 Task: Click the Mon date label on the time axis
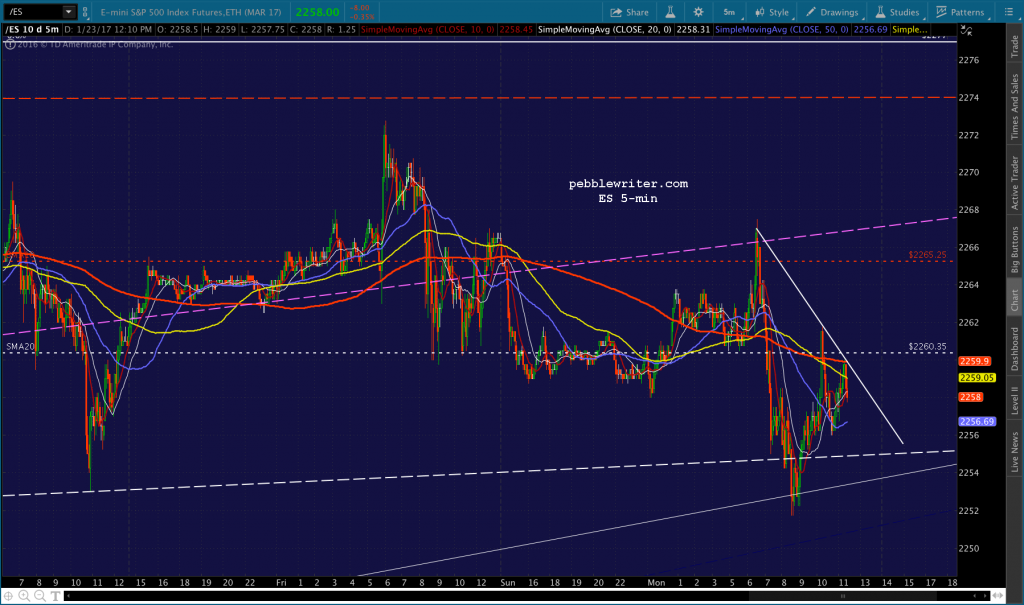point(656,583)
